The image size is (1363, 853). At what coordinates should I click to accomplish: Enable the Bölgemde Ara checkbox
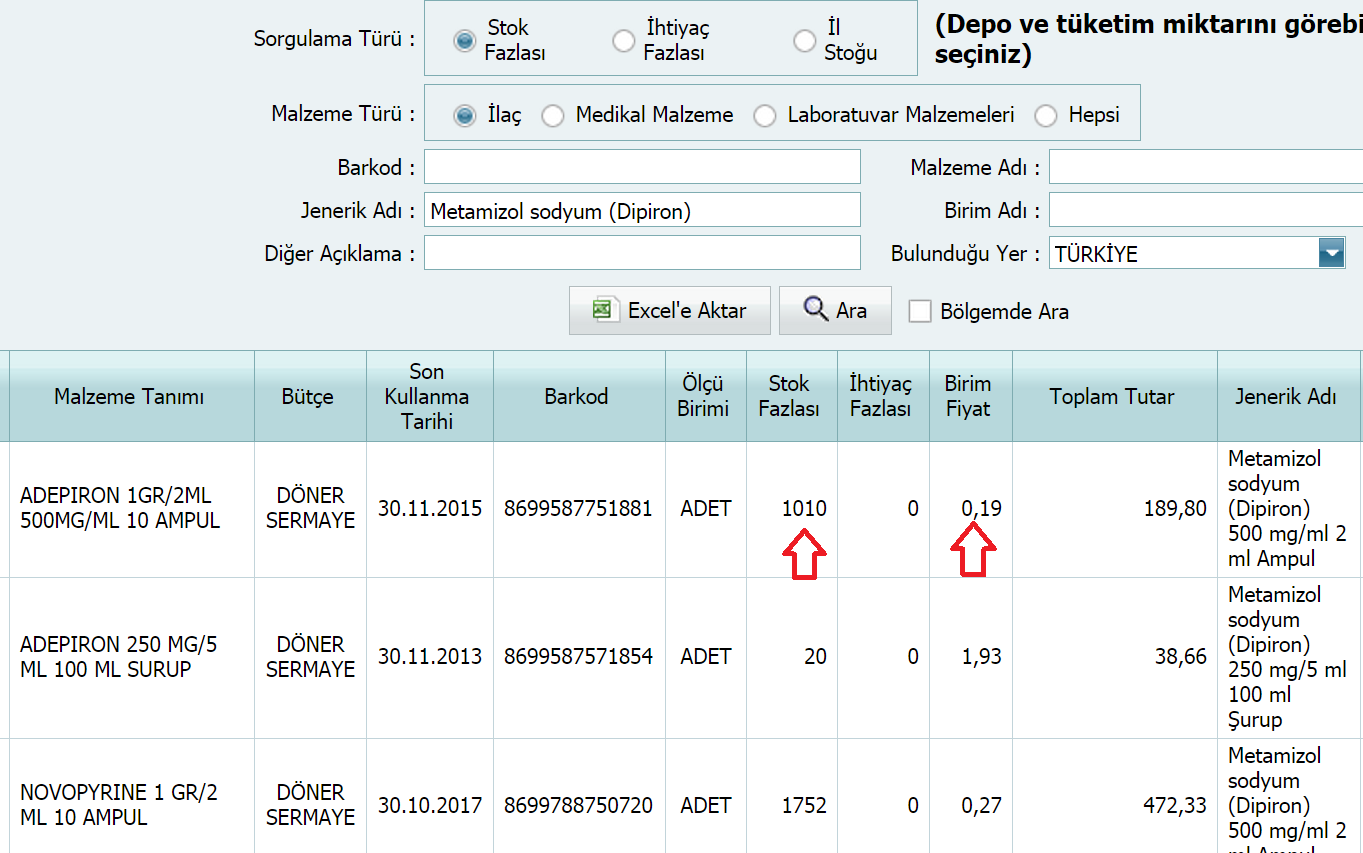[920, 311]
